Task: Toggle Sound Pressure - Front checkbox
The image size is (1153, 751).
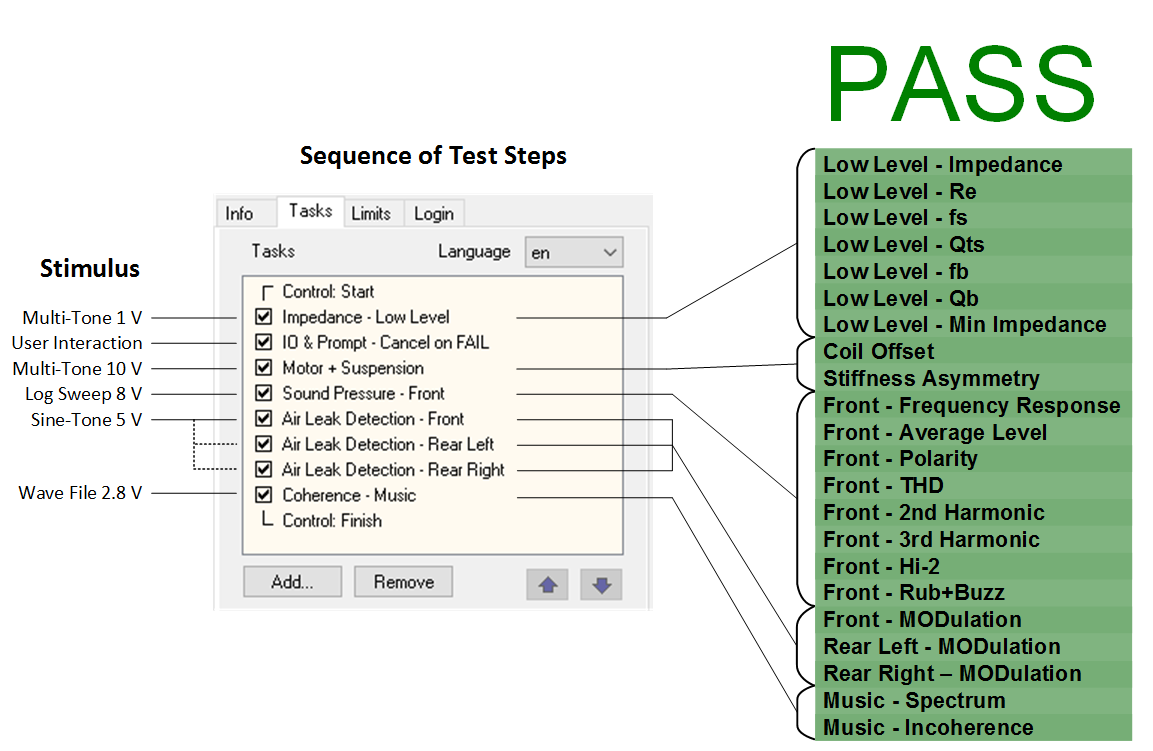Action: click(264, 393)
